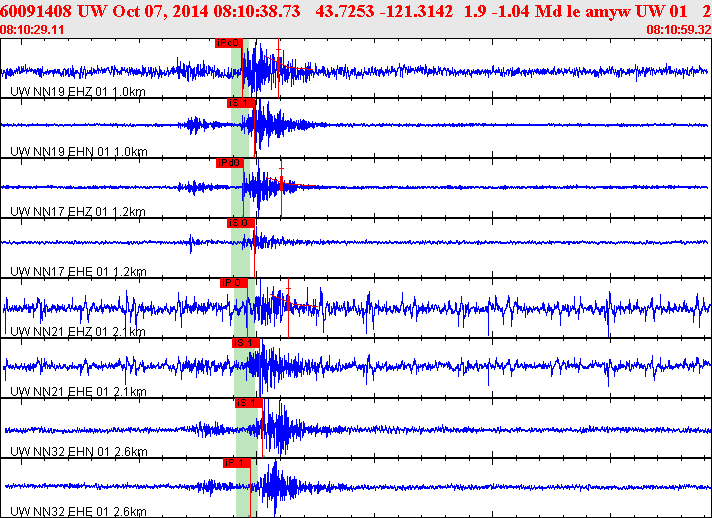Click the coda duration marker on NN21 EHZ trace
The width and height of the screenshot is (712, 518).
(288, 308)
